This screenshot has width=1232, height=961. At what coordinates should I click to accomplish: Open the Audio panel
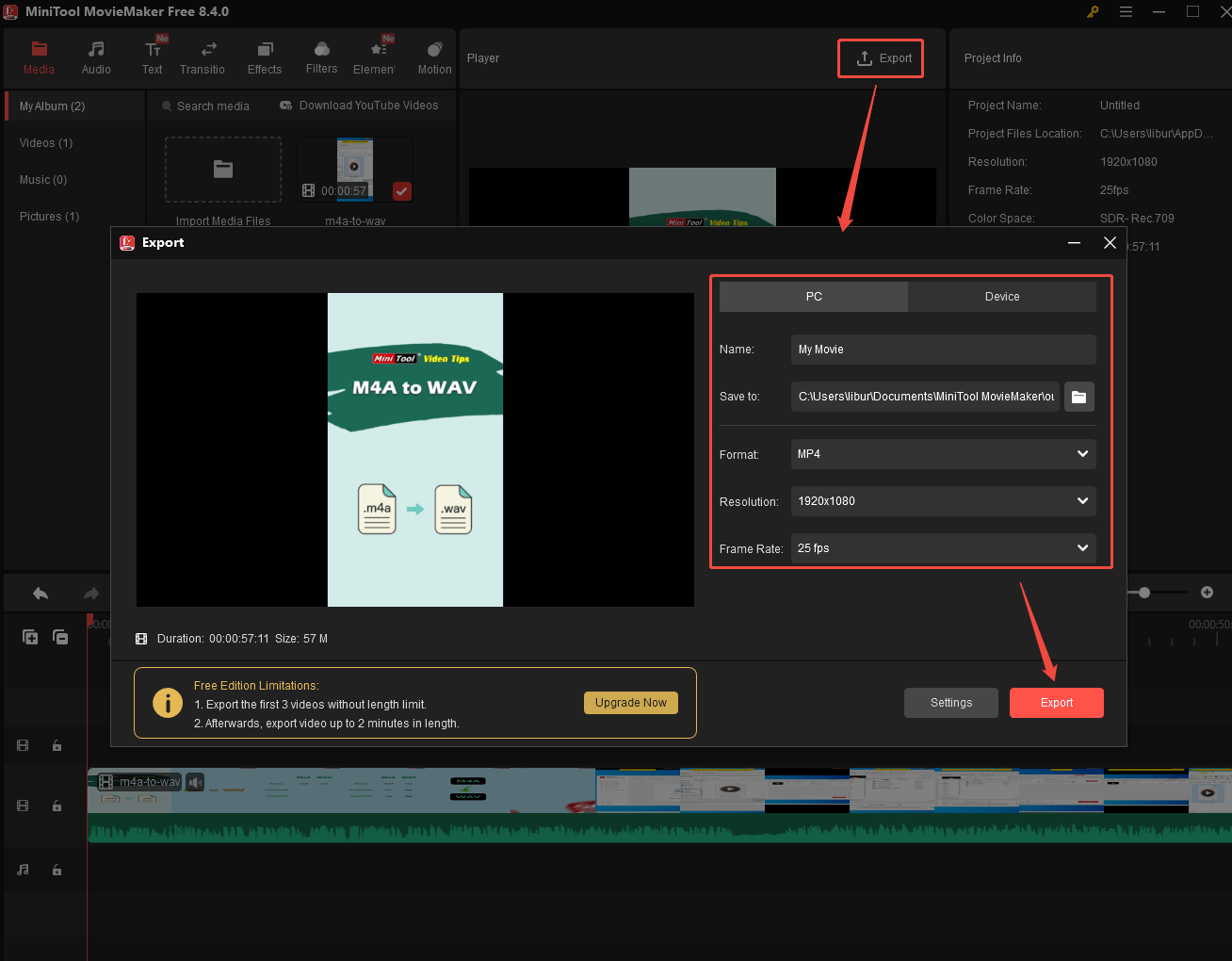pos(95,57)
